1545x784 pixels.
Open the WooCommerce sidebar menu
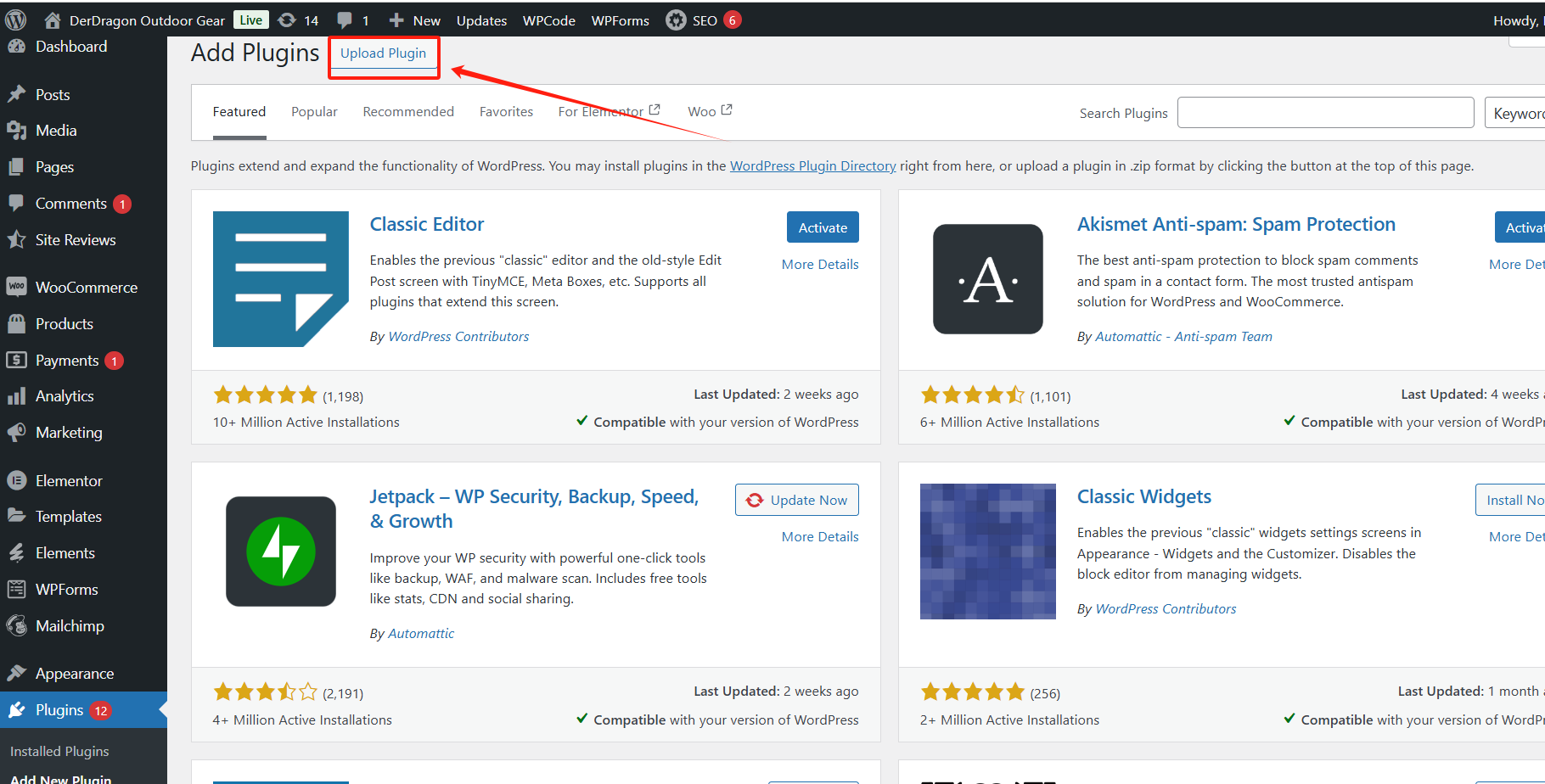coord(86,288)
